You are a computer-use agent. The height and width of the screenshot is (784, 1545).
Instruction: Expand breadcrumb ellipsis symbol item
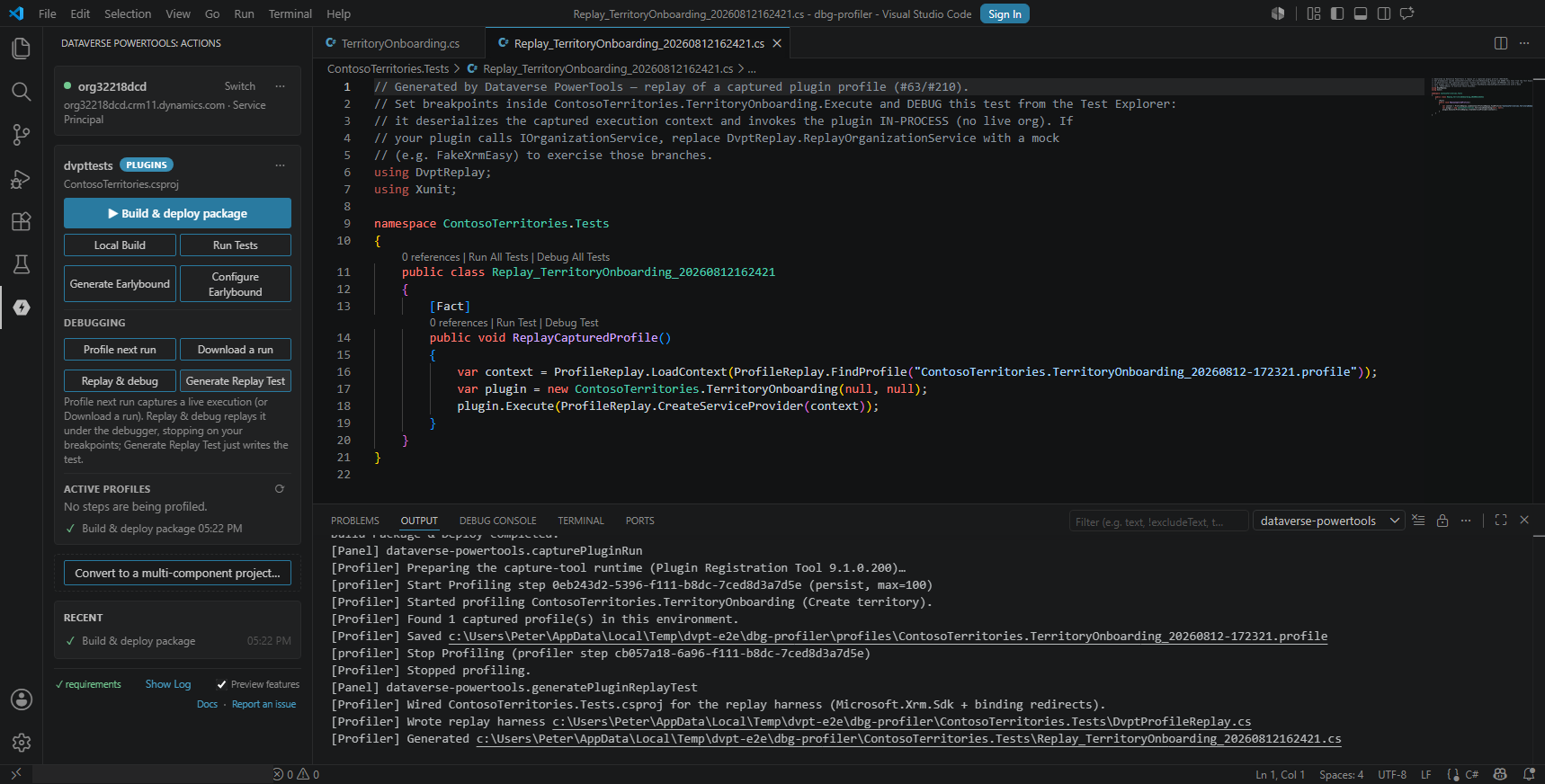click(752, 68)
